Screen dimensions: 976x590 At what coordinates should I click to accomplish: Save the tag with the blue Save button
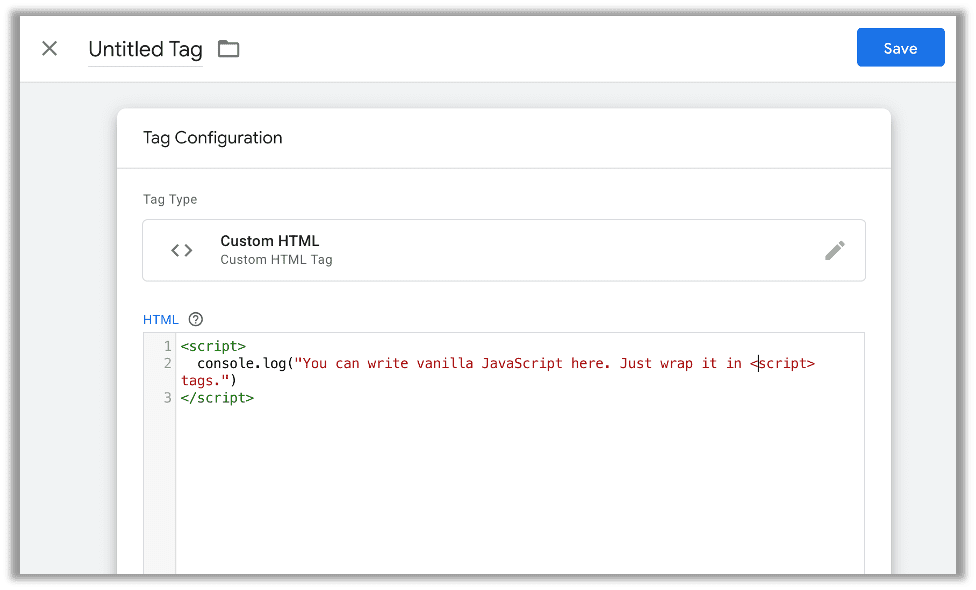tap(899, 47)
